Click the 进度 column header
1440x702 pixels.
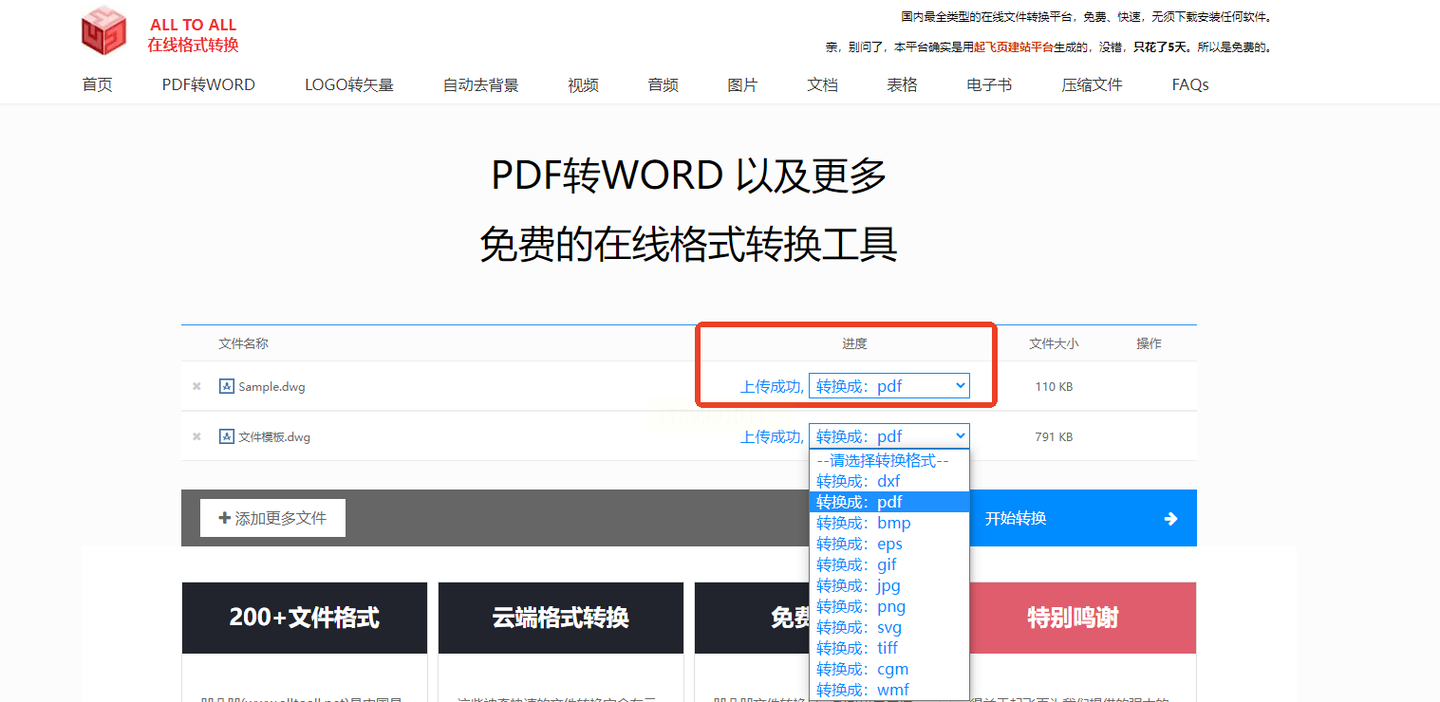[x=854, y=343]
